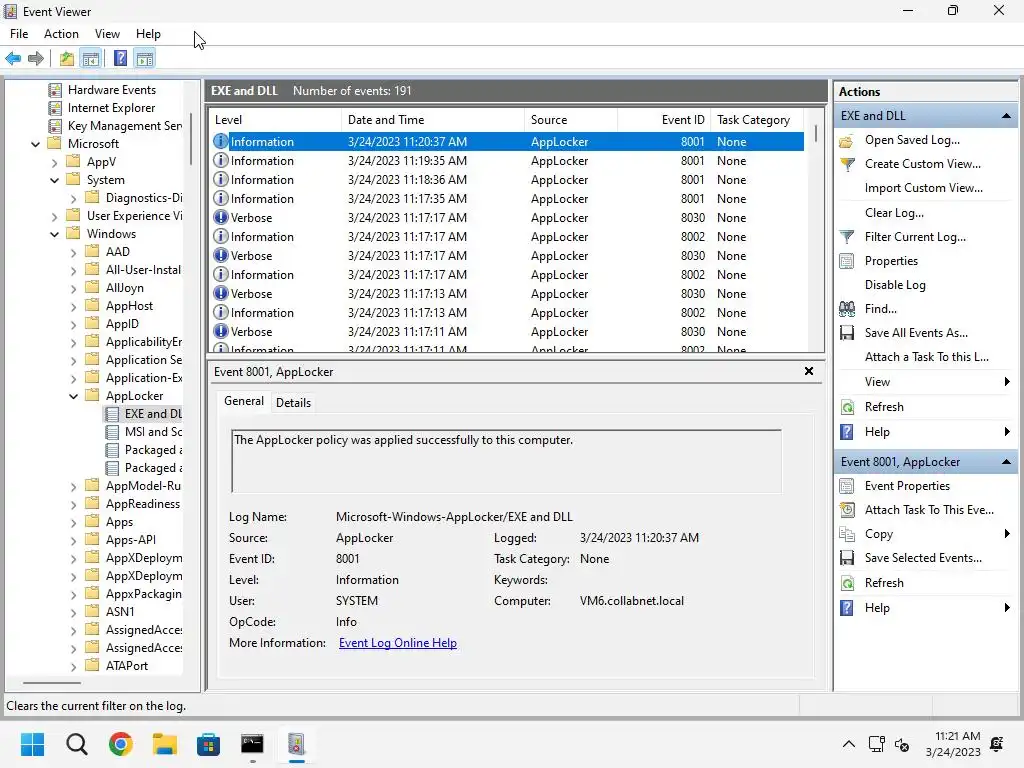Viewport: 1024px width, 768px height.
Task: Show hidden system tray icons chevron
Action: [848, 744]
